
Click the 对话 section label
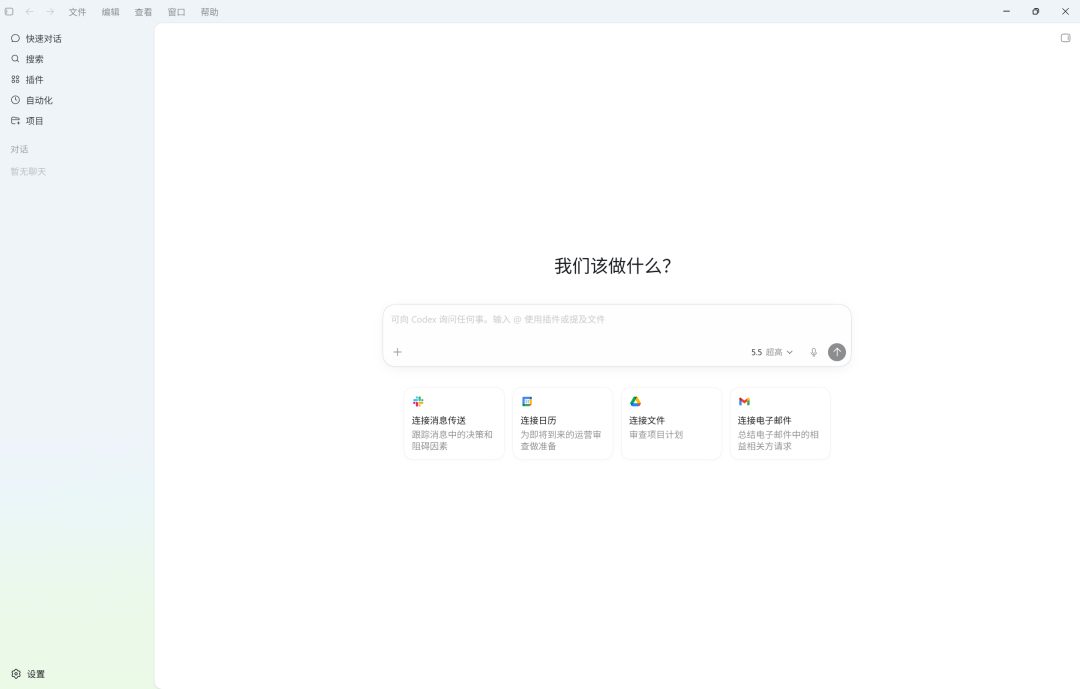click(x=19, y=150)
